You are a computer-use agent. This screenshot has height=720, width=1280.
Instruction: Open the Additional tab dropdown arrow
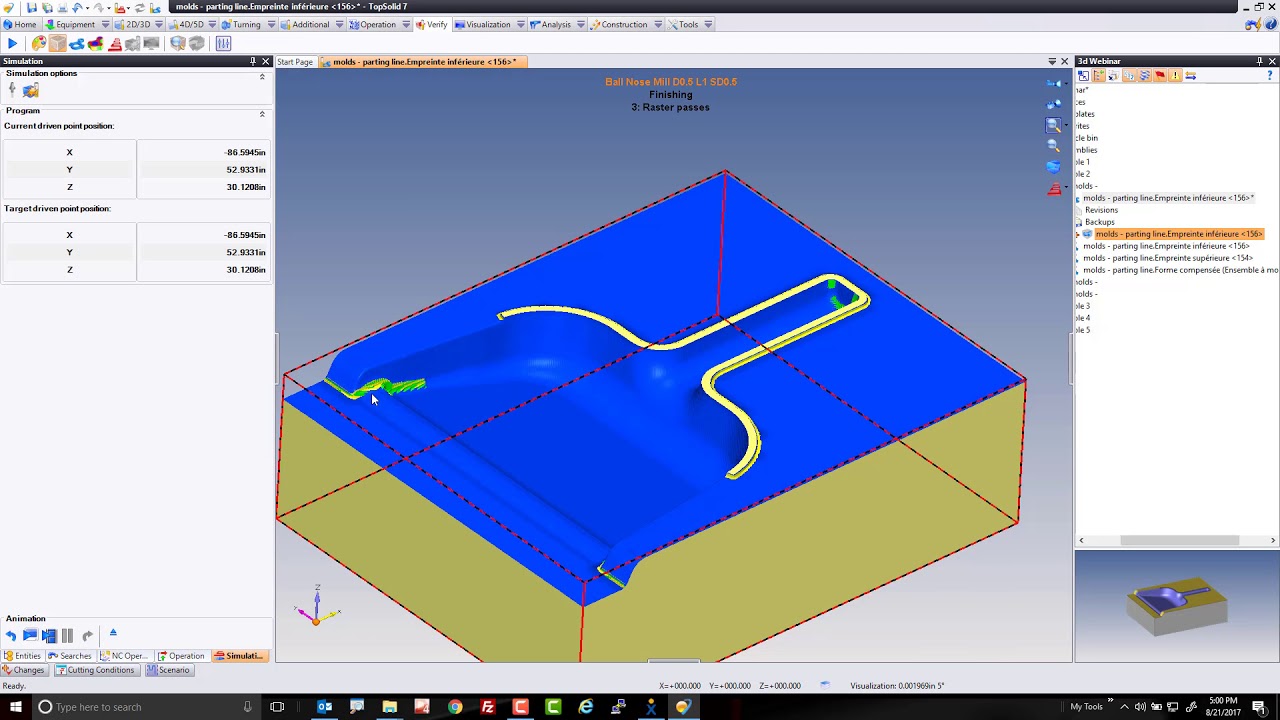[x=339, y=24]
